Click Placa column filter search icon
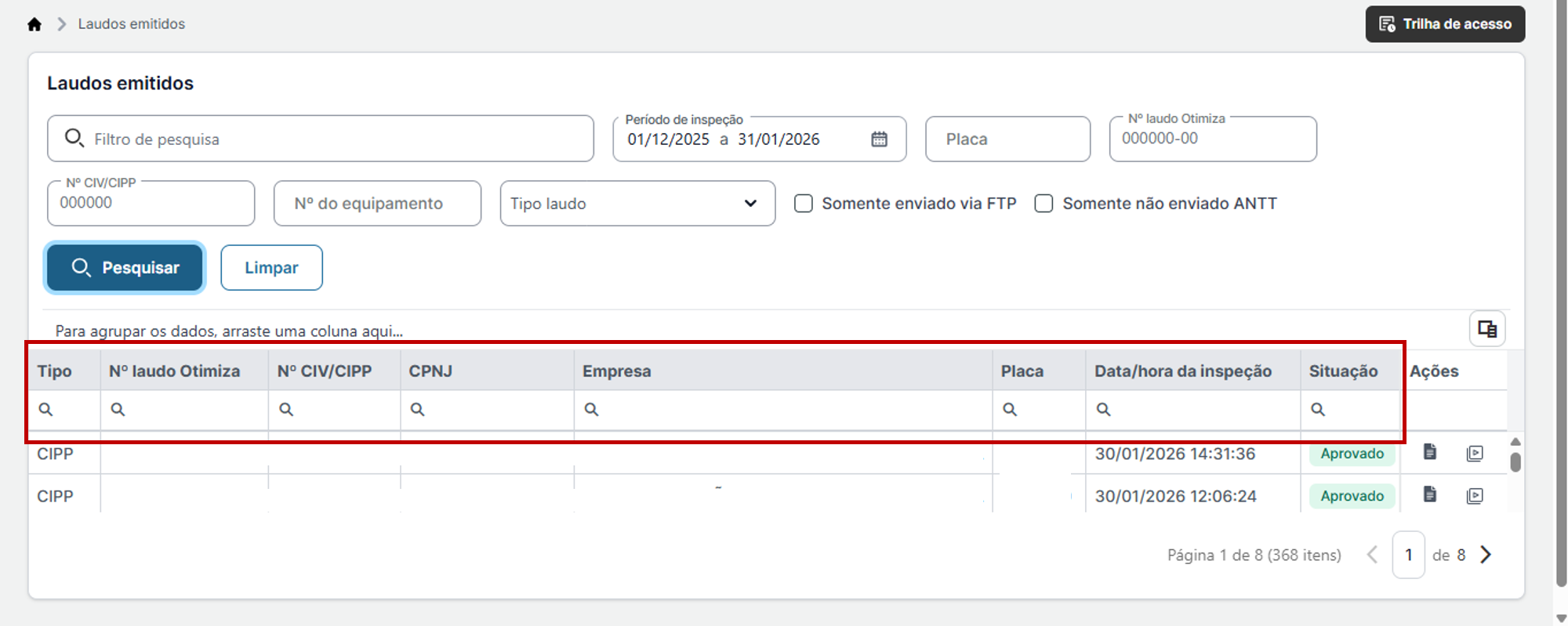Image resolution: width=1568 pixels, height=626 pixels. pos(1010,409)
